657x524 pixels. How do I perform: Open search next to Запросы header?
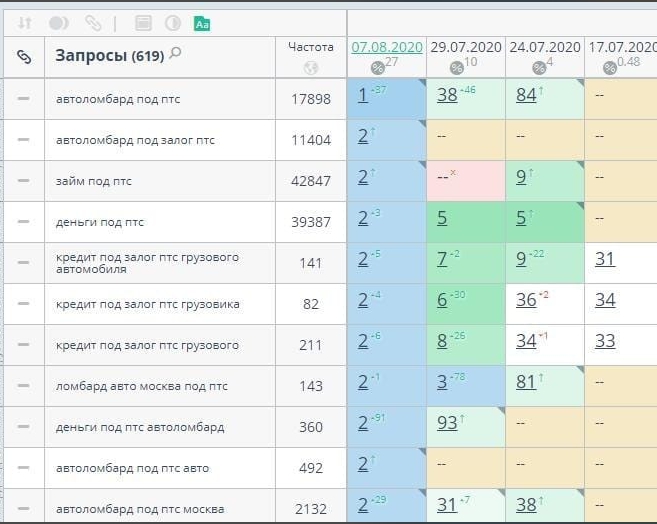coord(176,54)
